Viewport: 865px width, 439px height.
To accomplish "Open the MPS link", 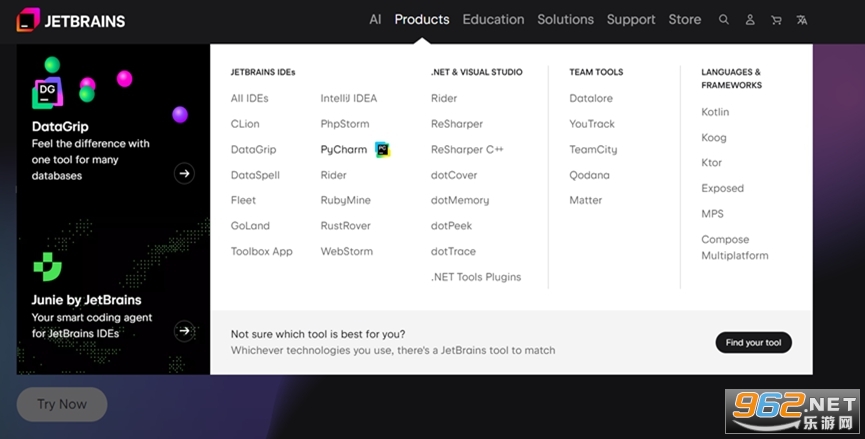I will click(x=712, y=214).
